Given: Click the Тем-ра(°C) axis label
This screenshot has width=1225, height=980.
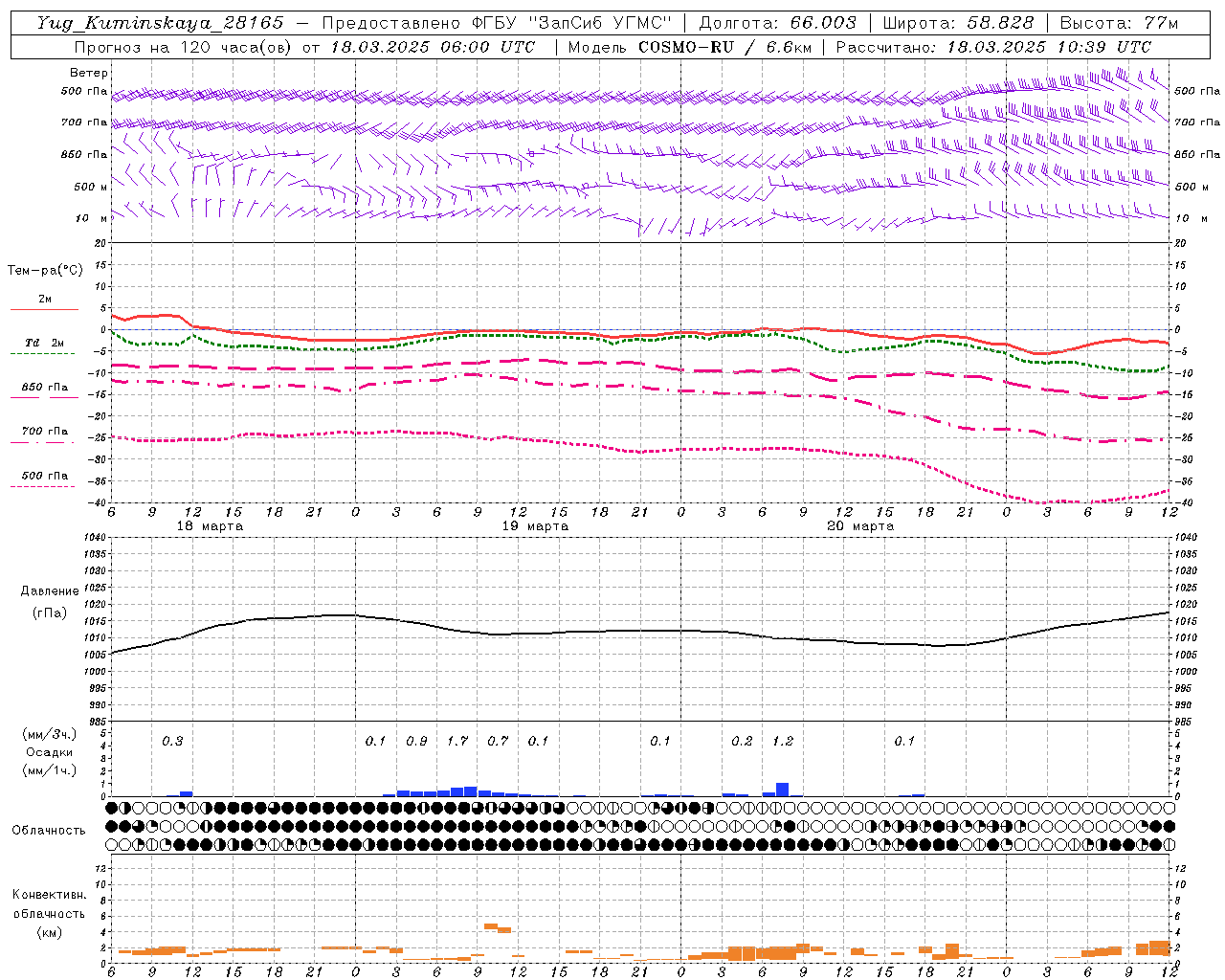Looking at the screenshot, I should click(x=45, y=271).
